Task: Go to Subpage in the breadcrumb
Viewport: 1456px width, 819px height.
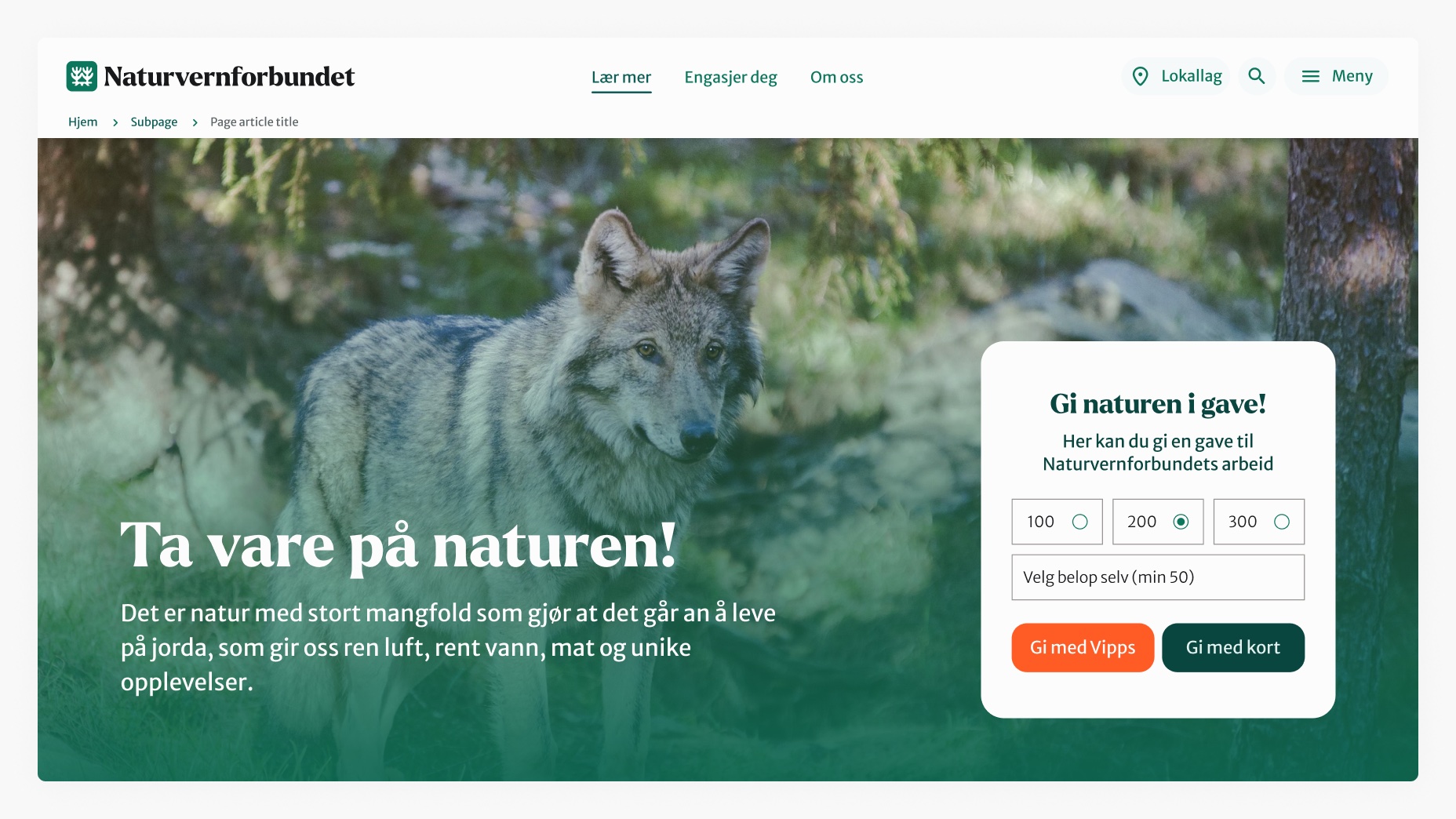Action: (x=154, y=122)
